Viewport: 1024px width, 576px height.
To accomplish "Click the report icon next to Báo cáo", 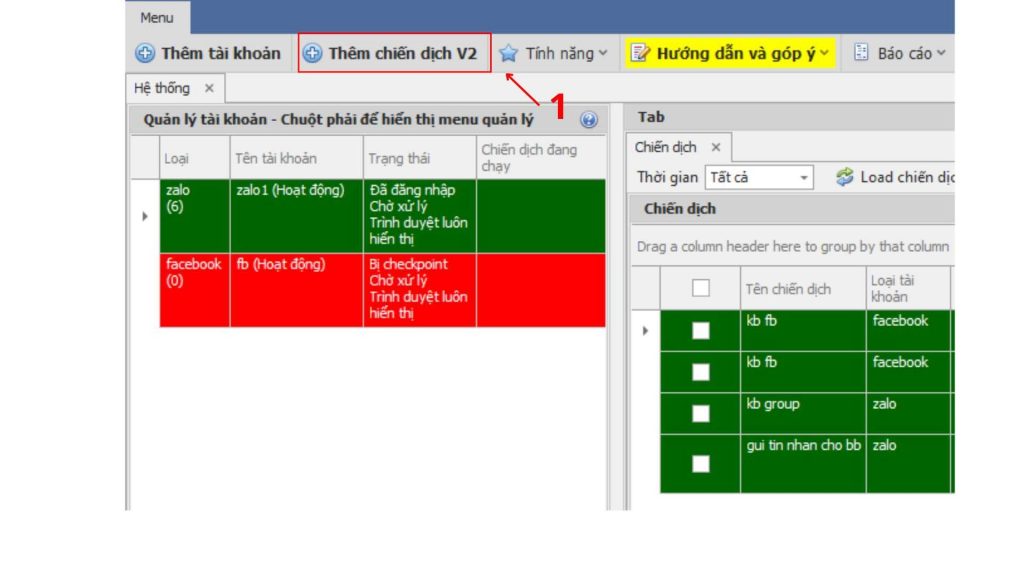I will coord(862,54).
